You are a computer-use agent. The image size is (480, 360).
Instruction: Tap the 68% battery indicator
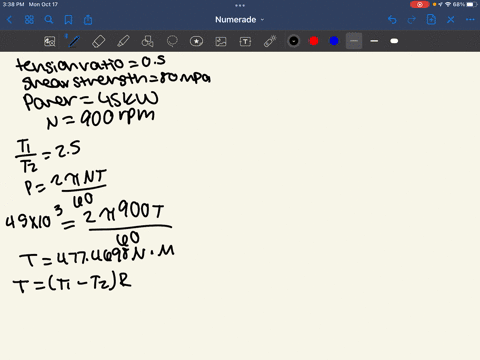click(x=465, y=4)
